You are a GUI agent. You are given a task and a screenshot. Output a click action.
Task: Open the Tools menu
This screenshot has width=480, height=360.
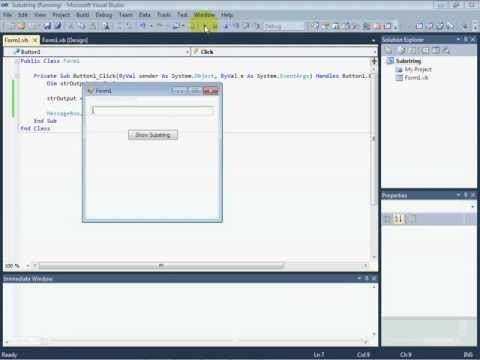tap(164, 15)
